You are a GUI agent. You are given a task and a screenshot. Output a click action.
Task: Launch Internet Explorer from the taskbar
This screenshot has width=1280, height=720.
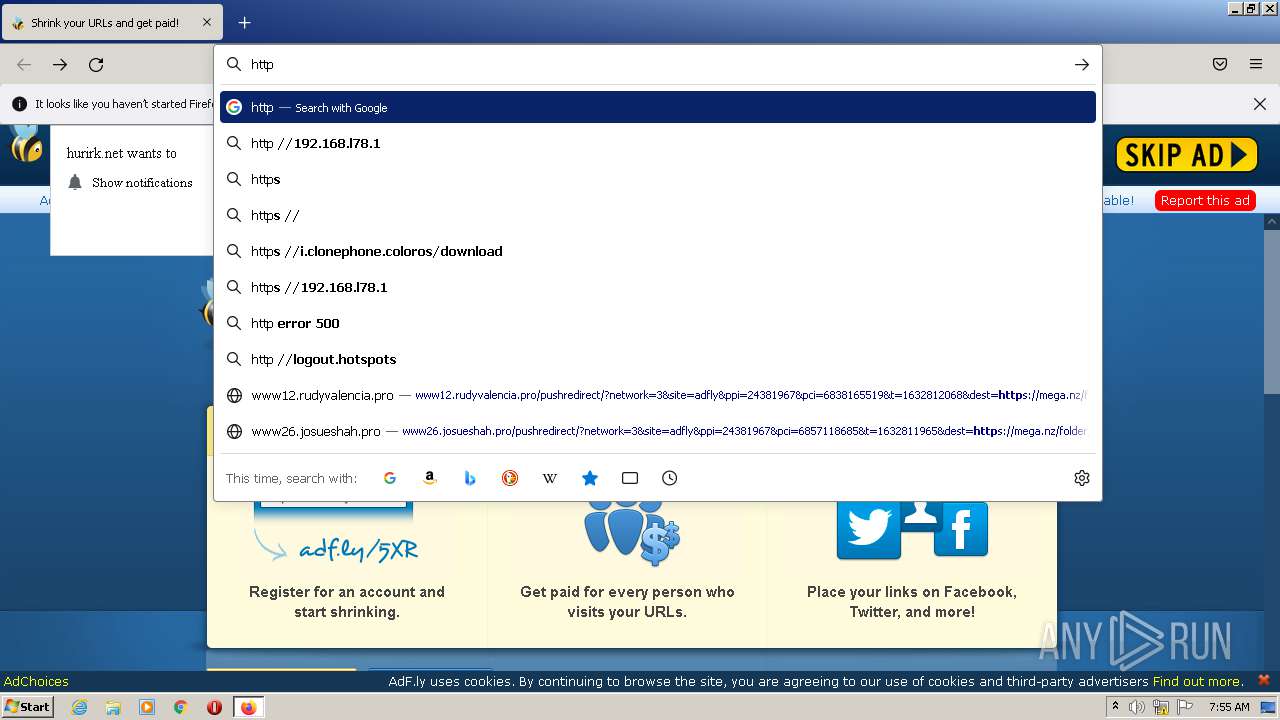[79, 707]
